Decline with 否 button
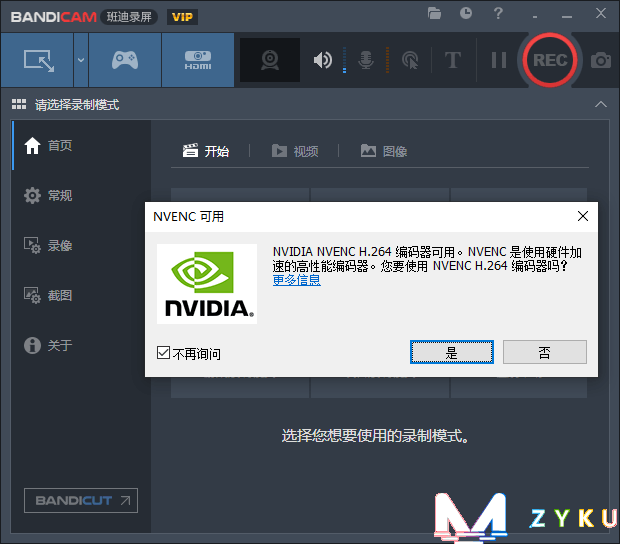Screen dimensions: 620x544 click(544, 352)
